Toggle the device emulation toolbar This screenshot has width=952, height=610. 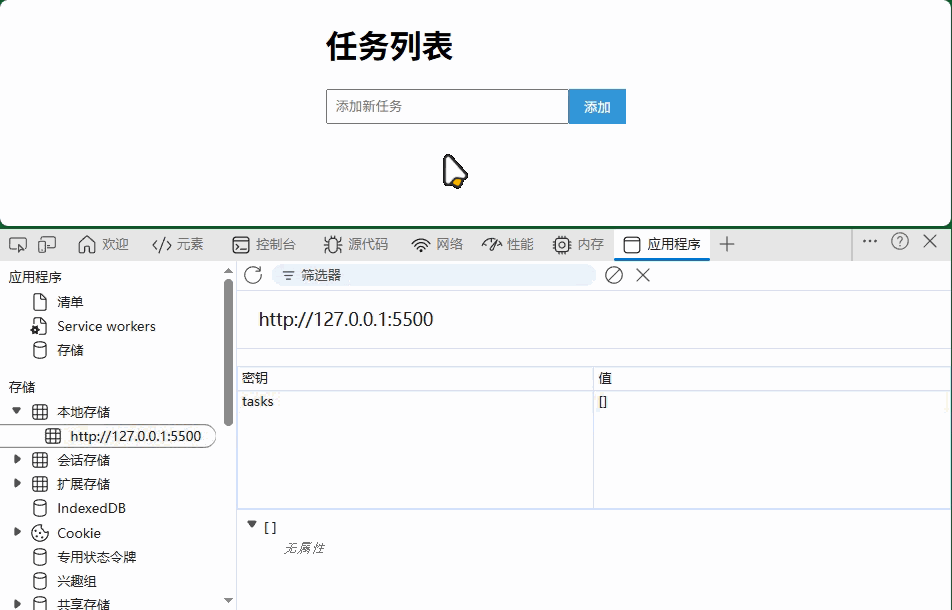(45, 243)
